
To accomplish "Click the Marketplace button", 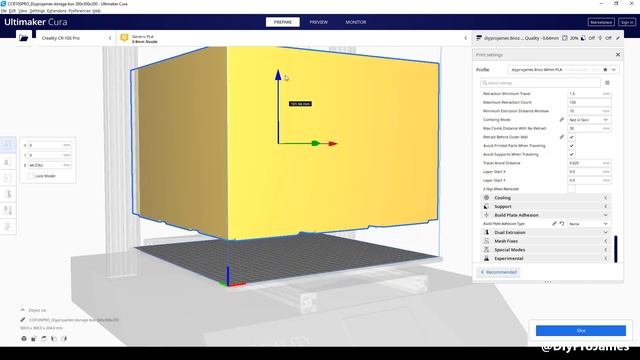I will point(601,22).
